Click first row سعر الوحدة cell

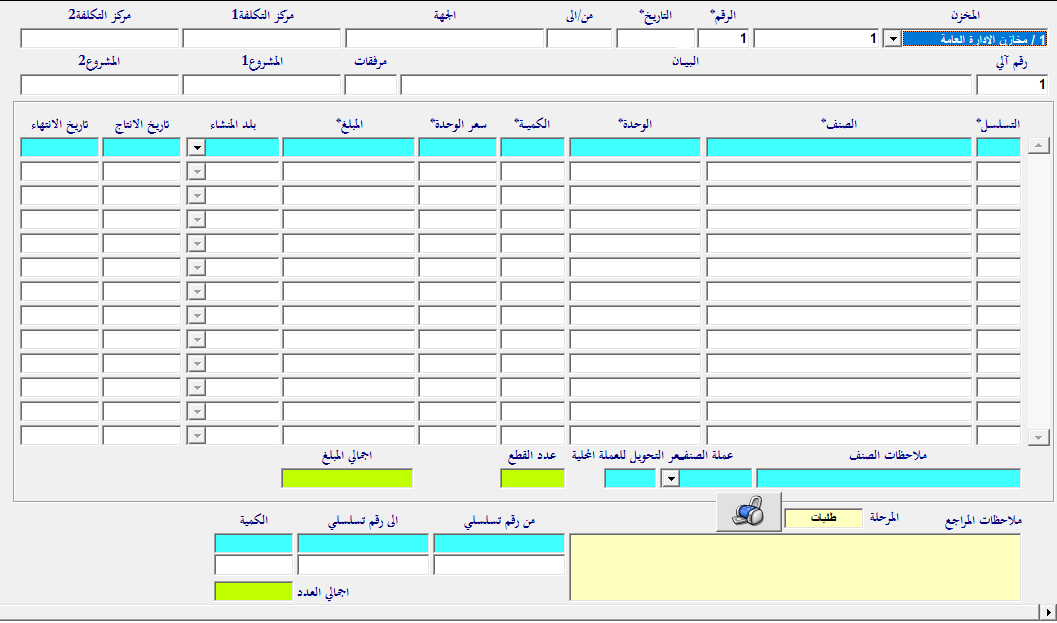click(x=457, y=147)
